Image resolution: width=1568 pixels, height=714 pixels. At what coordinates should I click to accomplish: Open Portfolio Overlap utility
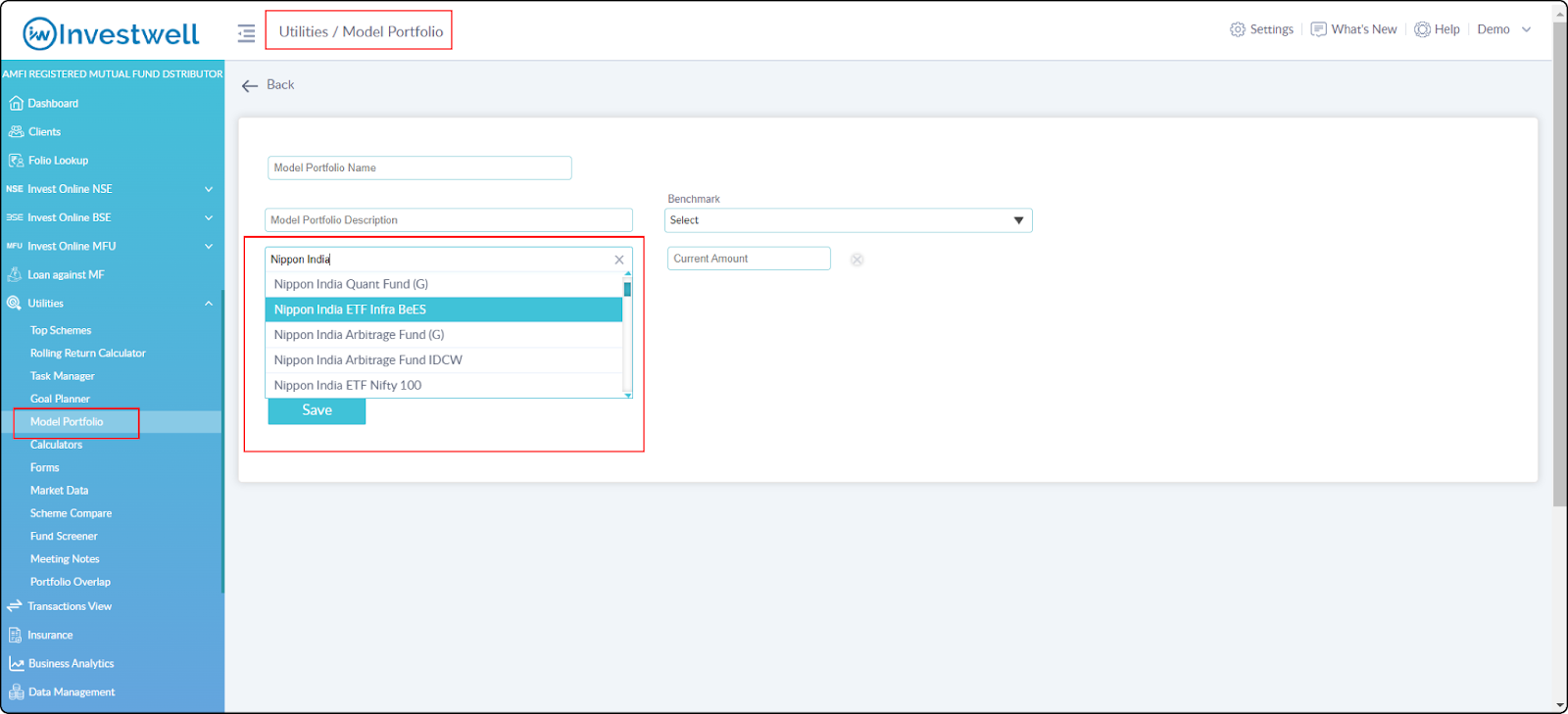point(71,582)
